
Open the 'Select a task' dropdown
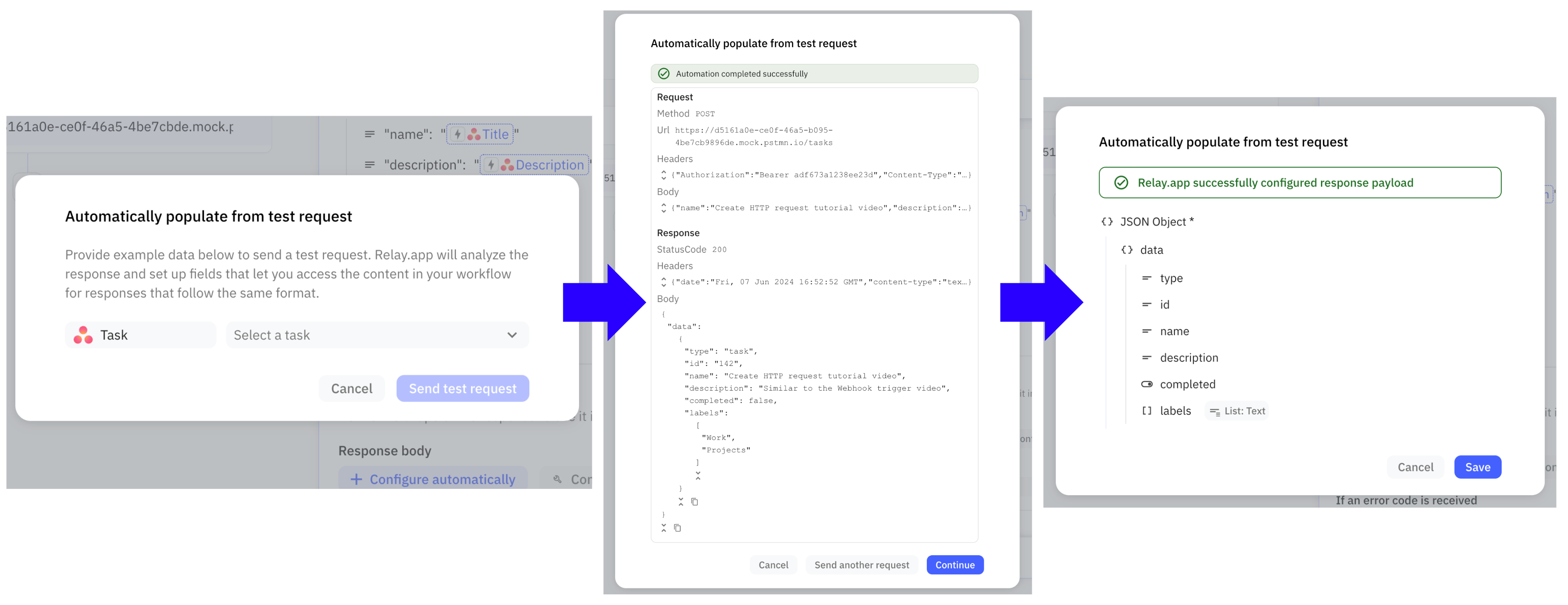(x=377, y=335)
